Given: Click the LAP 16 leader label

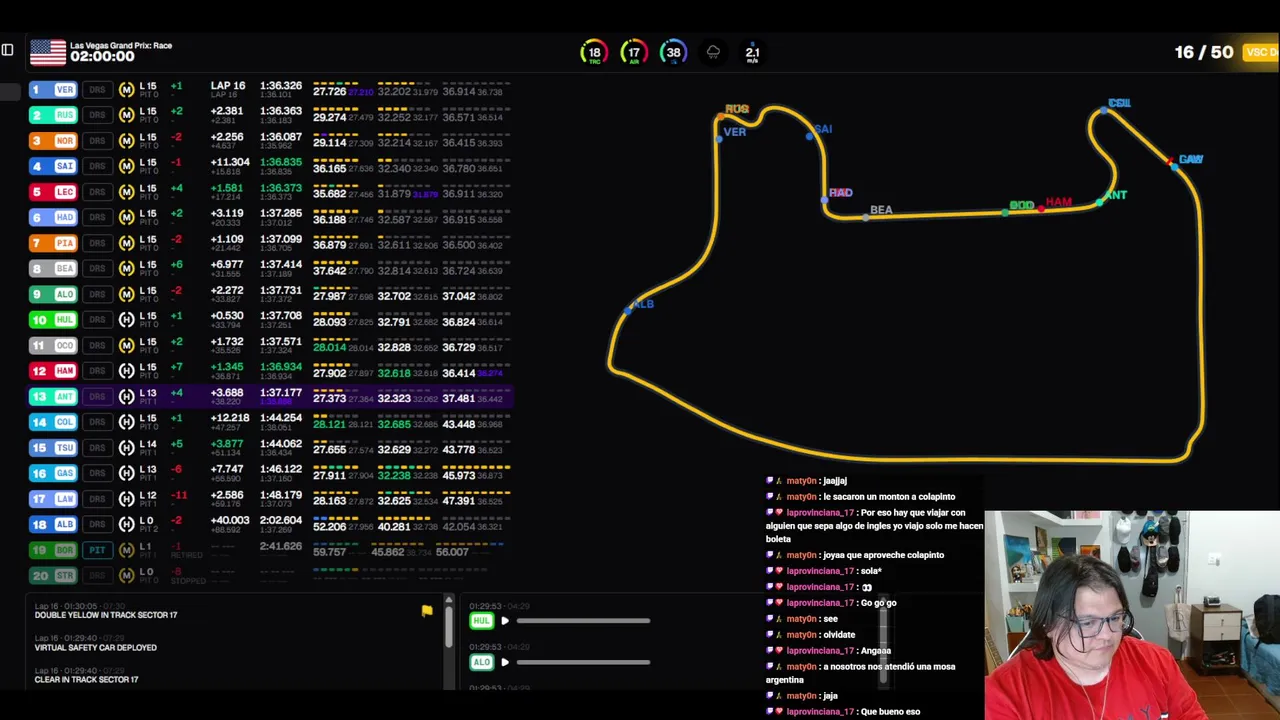Looking at the screenshot, I should point(228,86).
